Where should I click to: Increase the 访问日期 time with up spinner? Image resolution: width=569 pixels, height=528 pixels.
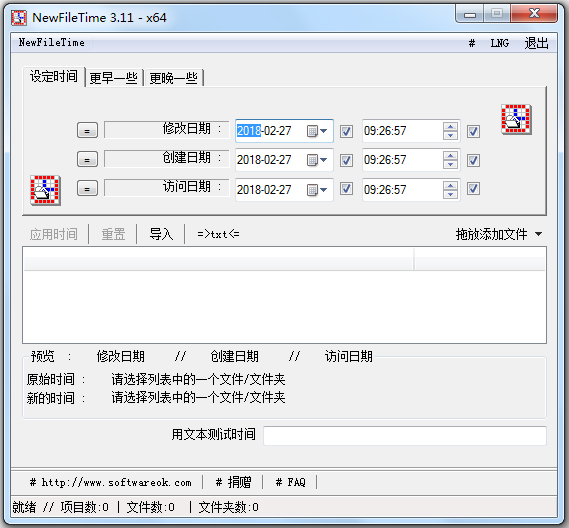450,185
